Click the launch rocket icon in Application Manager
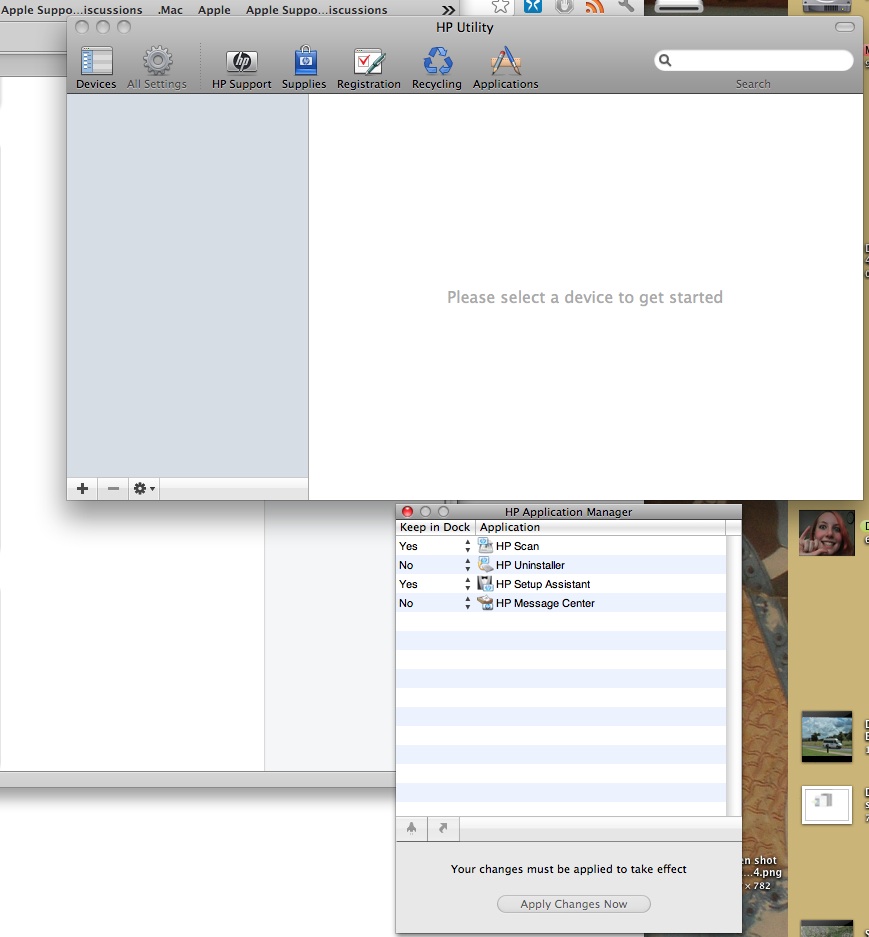This screenshot has height=937, width=869. point(412,828)
